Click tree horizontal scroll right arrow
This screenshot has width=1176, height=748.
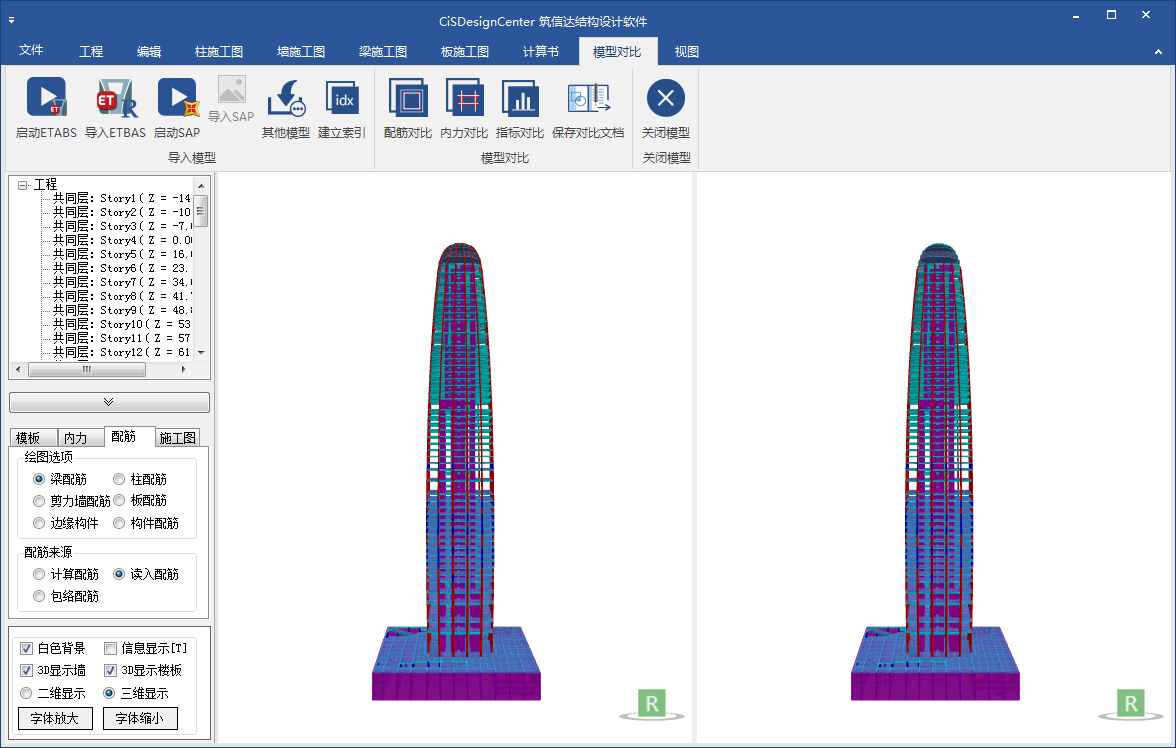point(184,369)
